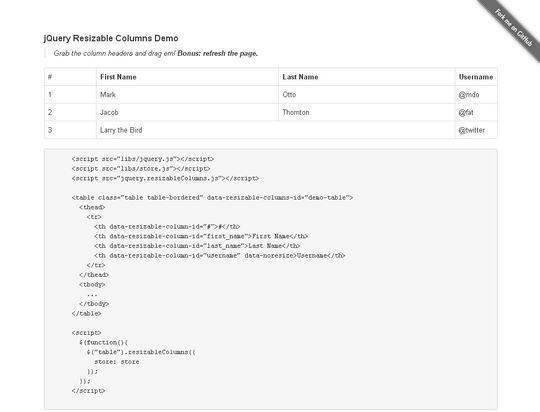Click the 'store: store' code line
Screen dimensions: 540x412
tap(117, 362)
